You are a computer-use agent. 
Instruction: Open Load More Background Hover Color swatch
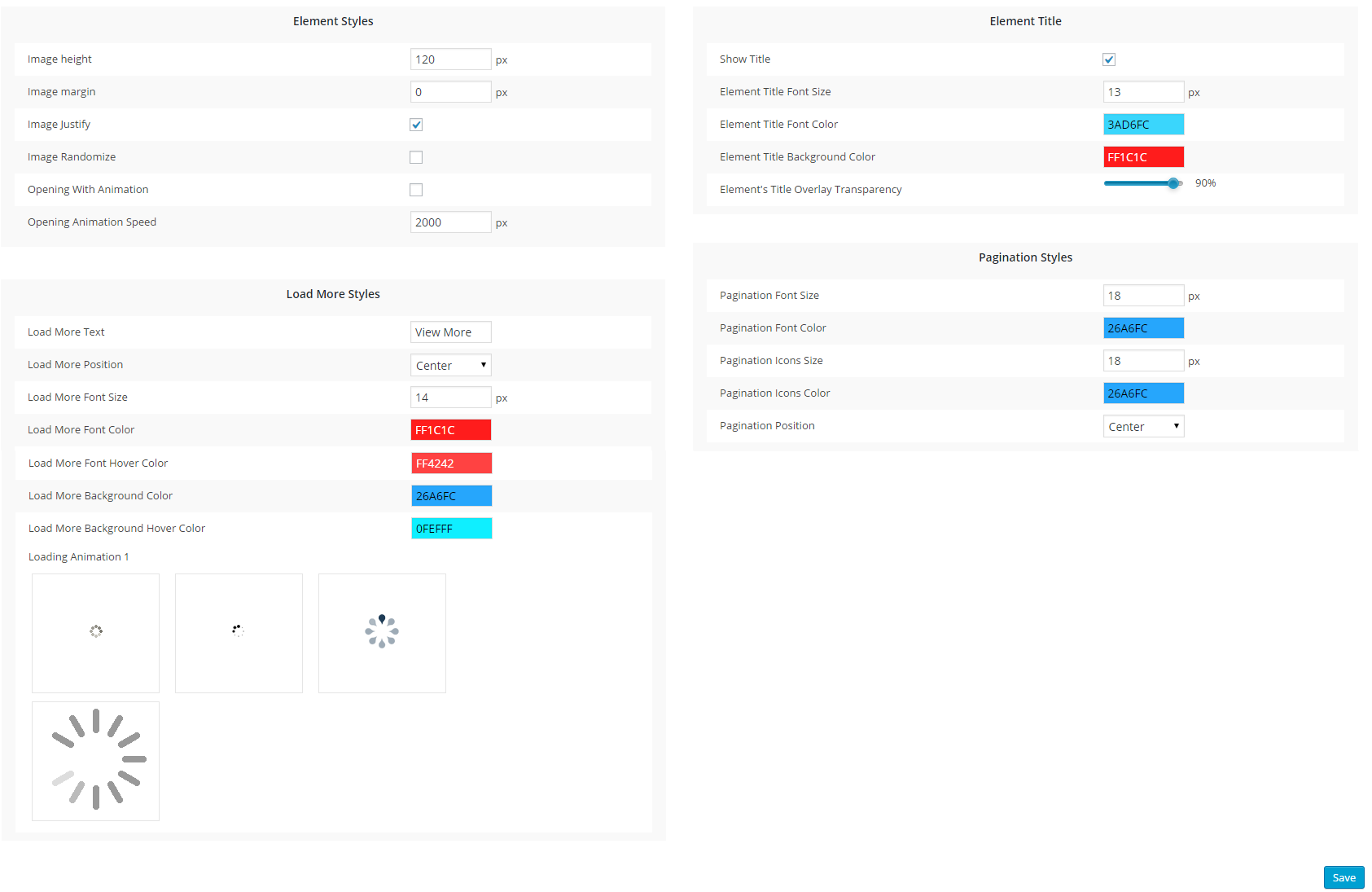click(x=451, y=529)
